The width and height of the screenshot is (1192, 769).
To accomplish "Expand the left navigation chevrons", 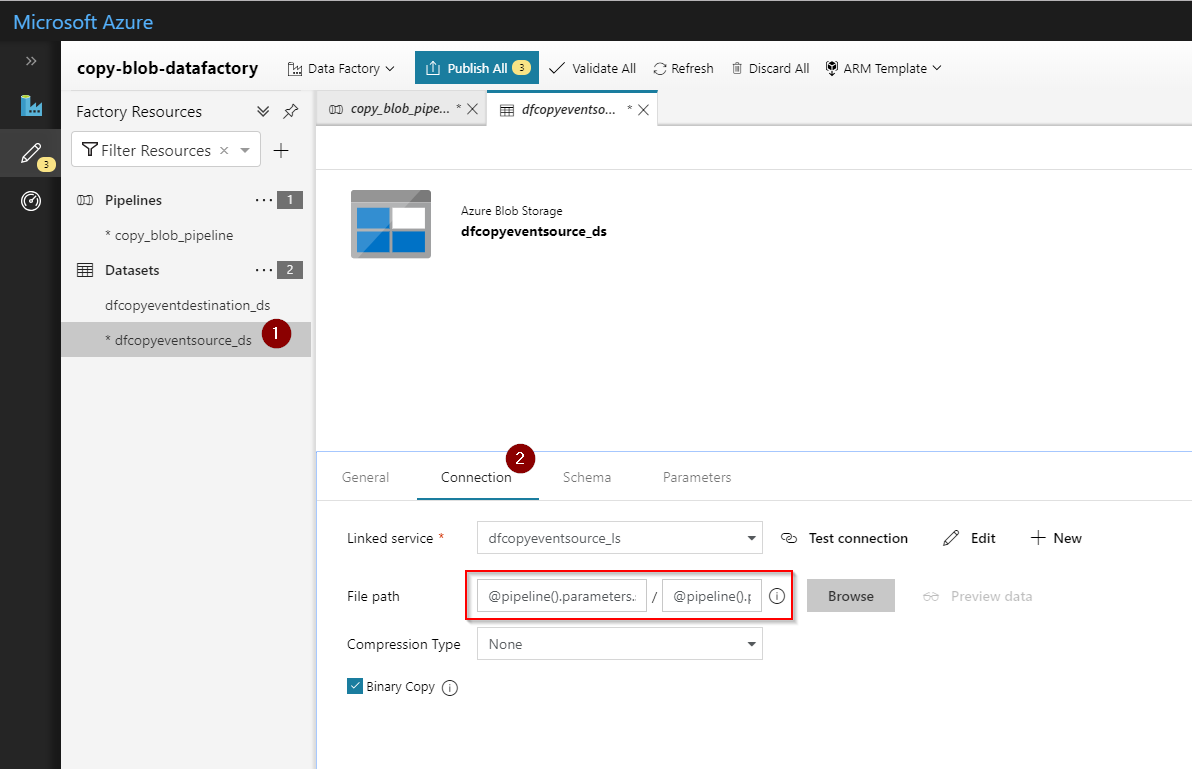I will click(x=31, y=61).
